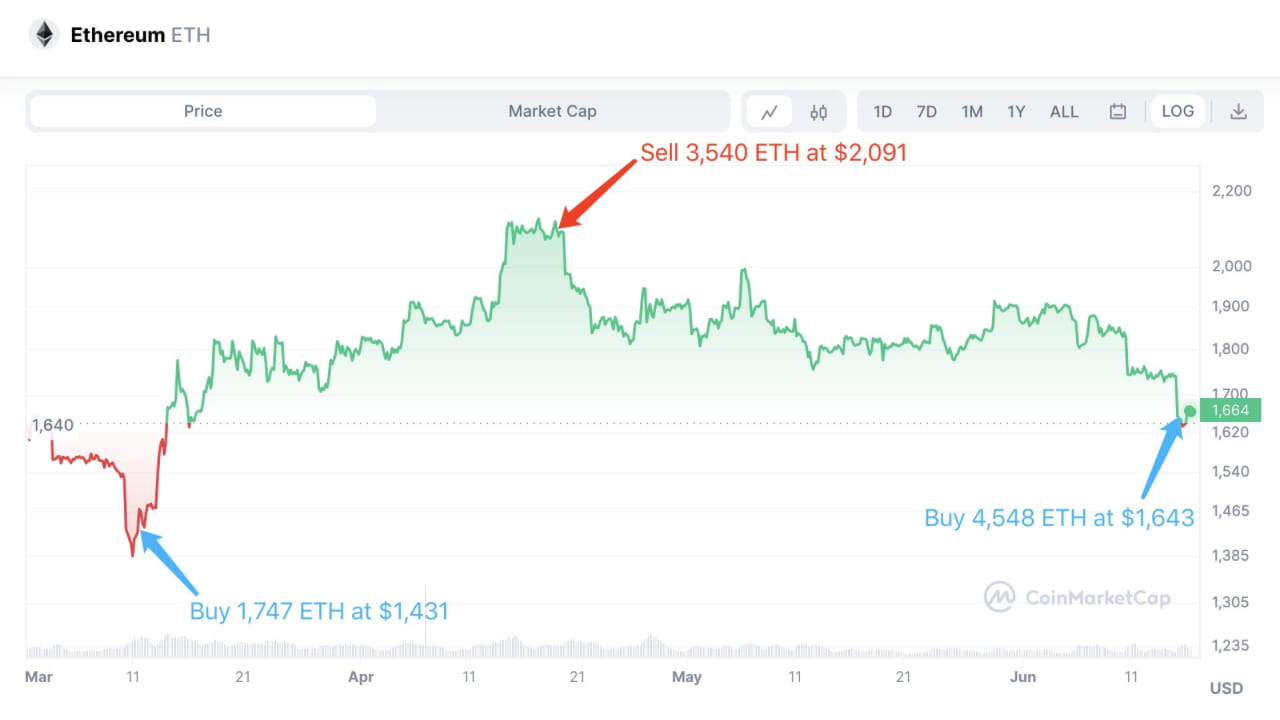Toggle LOG scale on the chart
Screen dimensions: 1280x720
1177,111
